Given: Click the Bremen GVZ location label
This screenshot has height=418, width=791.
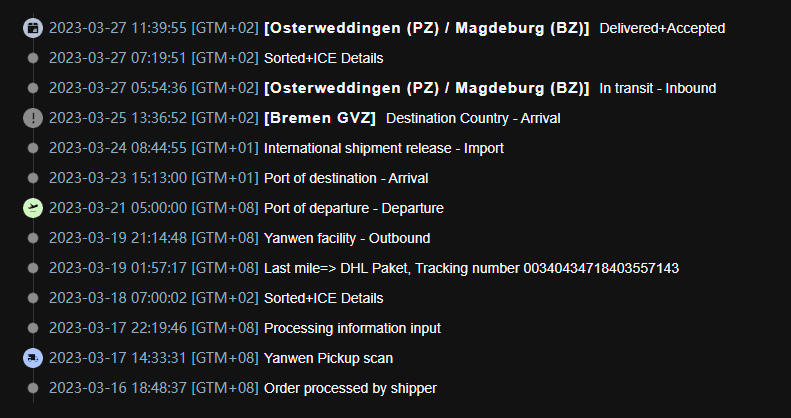Looking at the screenshot, I should [x=320, y=118].
